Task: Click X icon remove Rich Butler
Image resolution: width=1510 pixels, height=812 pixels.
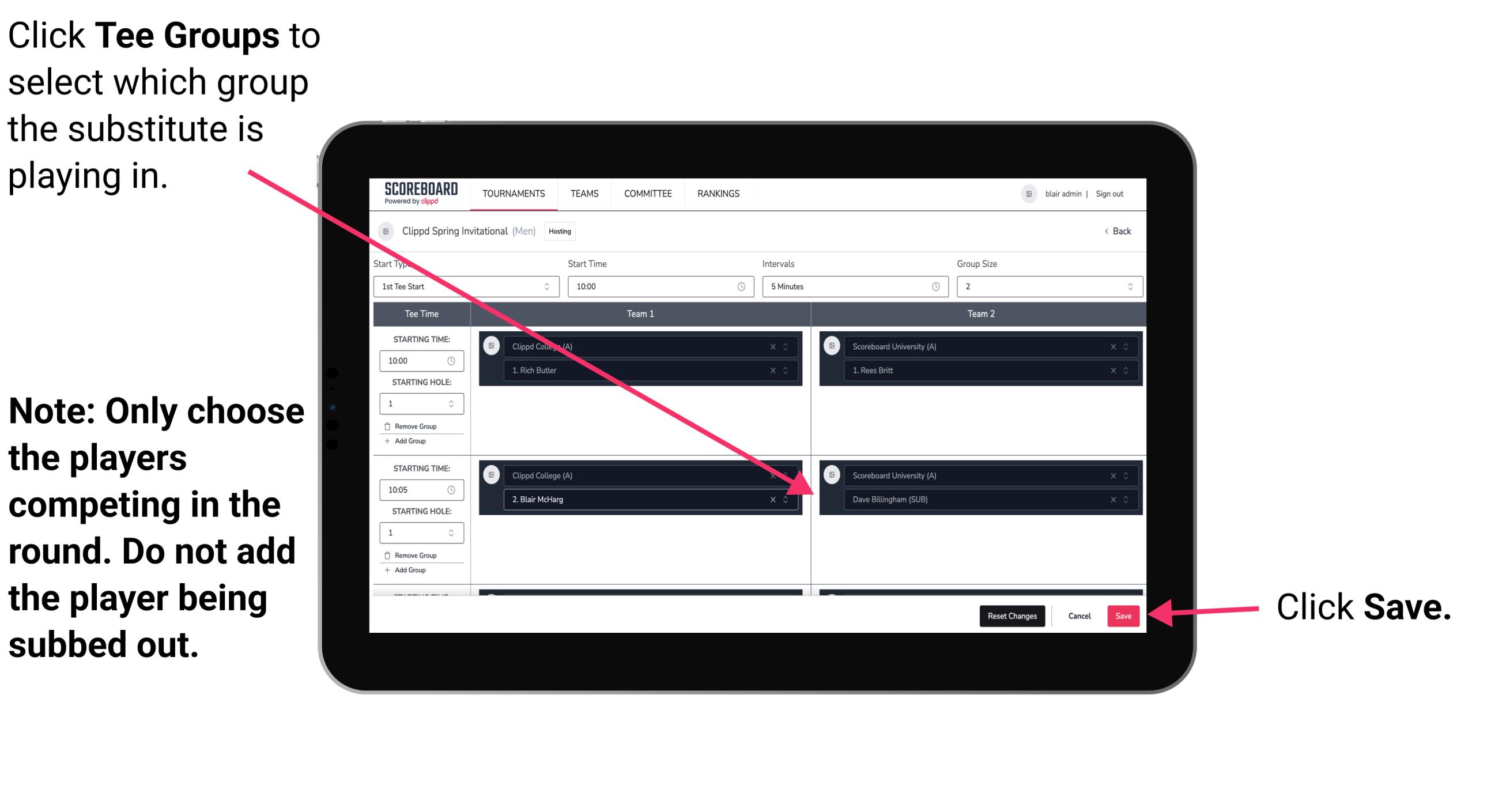Action: 774,370
